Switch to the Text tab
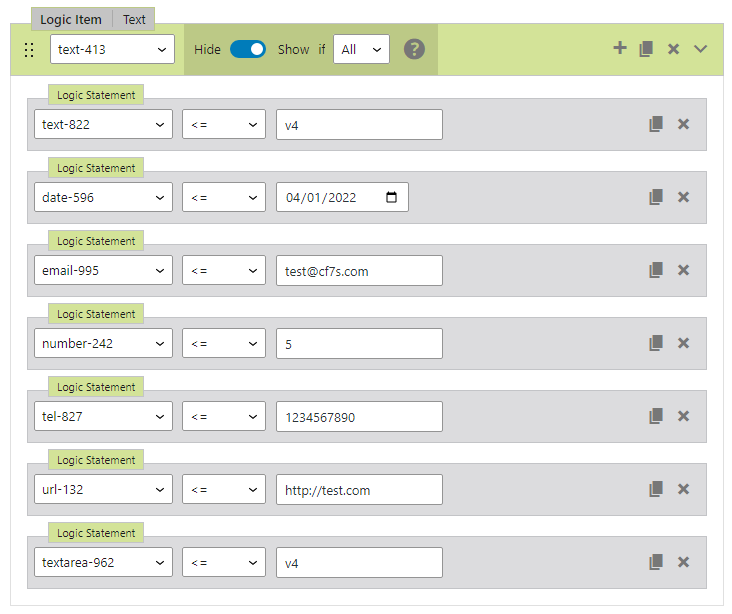 point(134,20)
